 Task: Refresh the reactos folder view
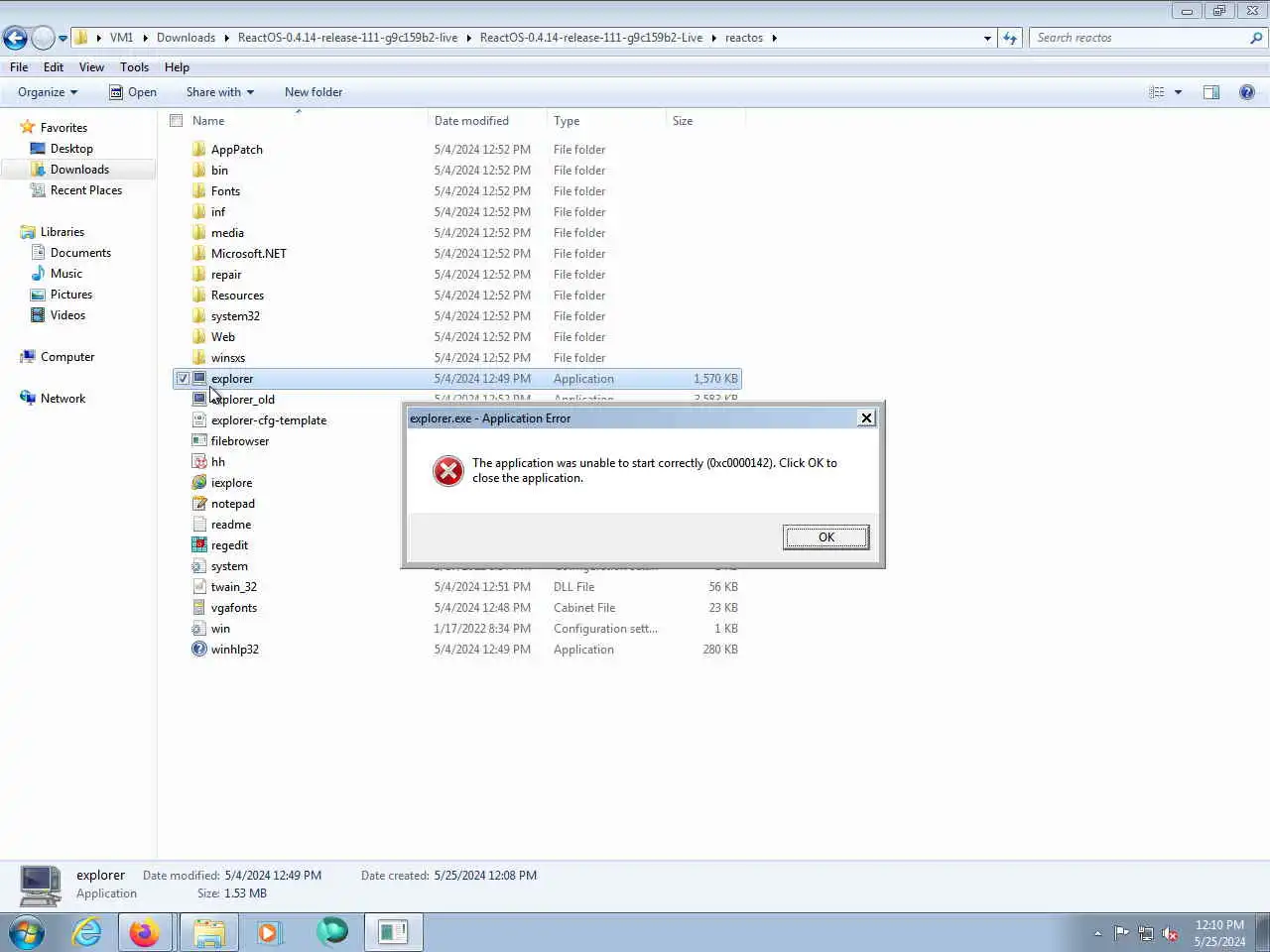coord(1010,38)
